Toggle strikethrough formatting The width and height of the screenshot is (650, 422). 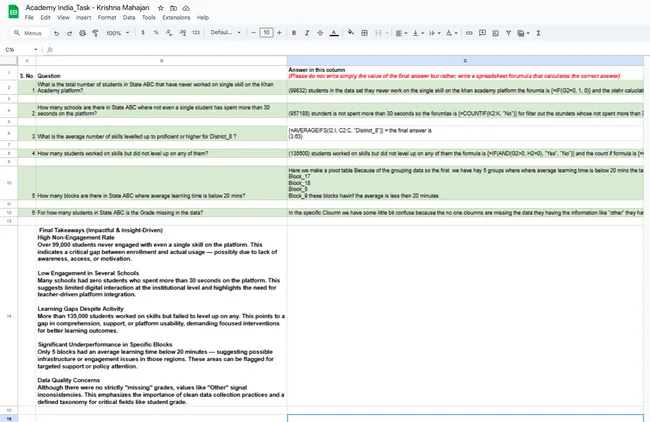pyautogui.click(x=320, y=33)
